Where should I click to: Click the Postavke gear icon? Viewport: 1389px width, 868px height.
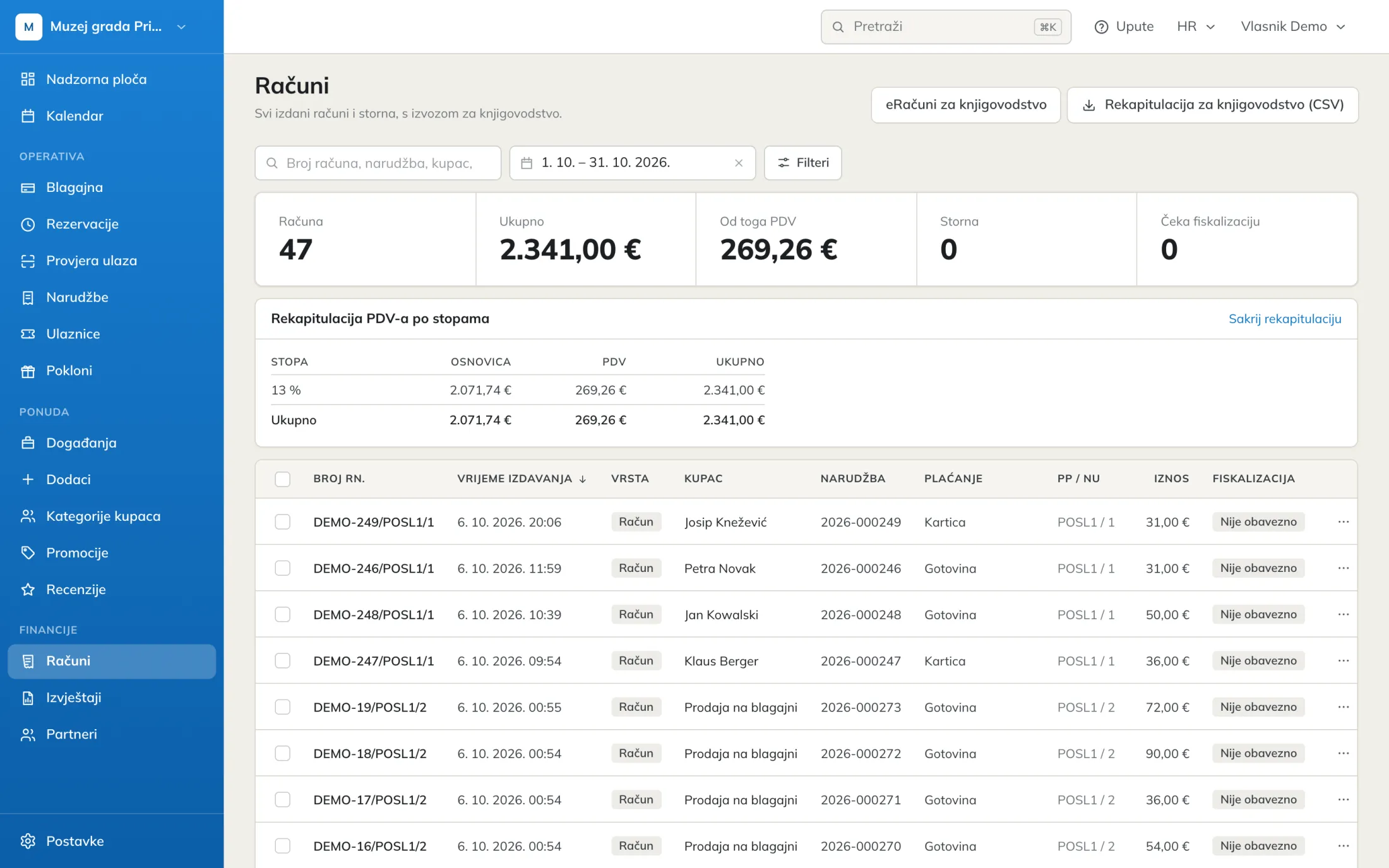28,841
